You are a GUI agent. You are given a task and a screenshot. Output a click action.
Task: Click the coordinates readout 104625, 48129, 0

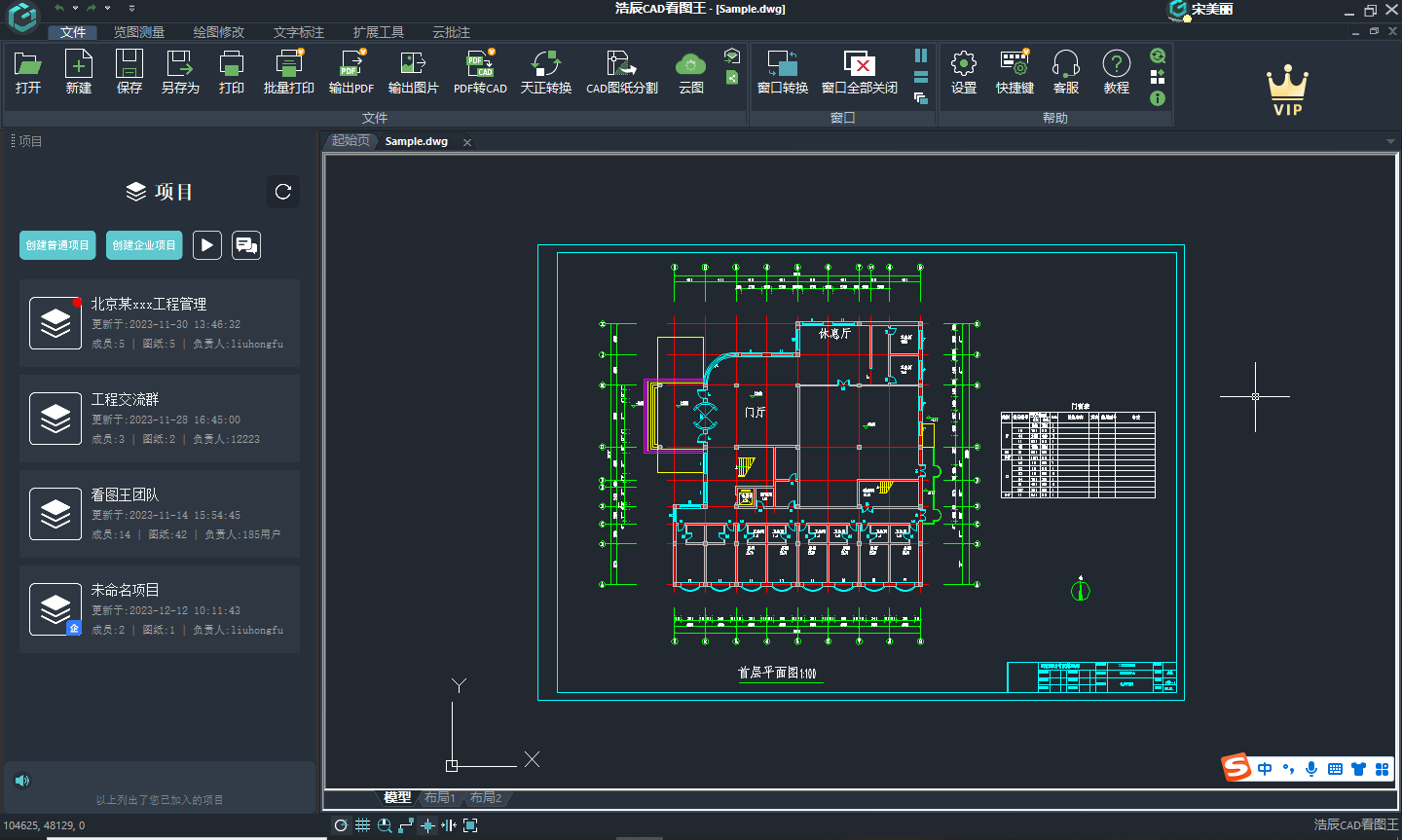click(x=45, y=825)
